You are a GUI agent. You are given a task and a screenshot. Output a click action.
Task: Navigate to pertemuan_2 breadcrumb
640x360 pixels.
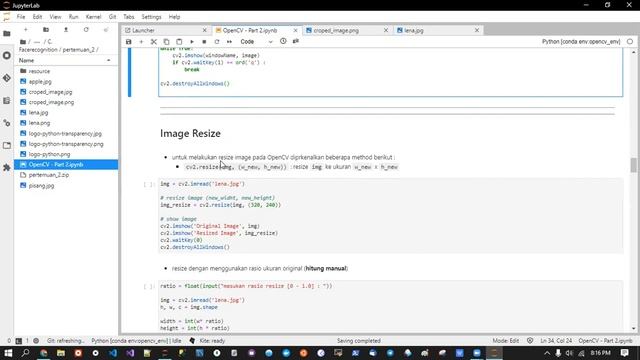[x=79, y=49]
